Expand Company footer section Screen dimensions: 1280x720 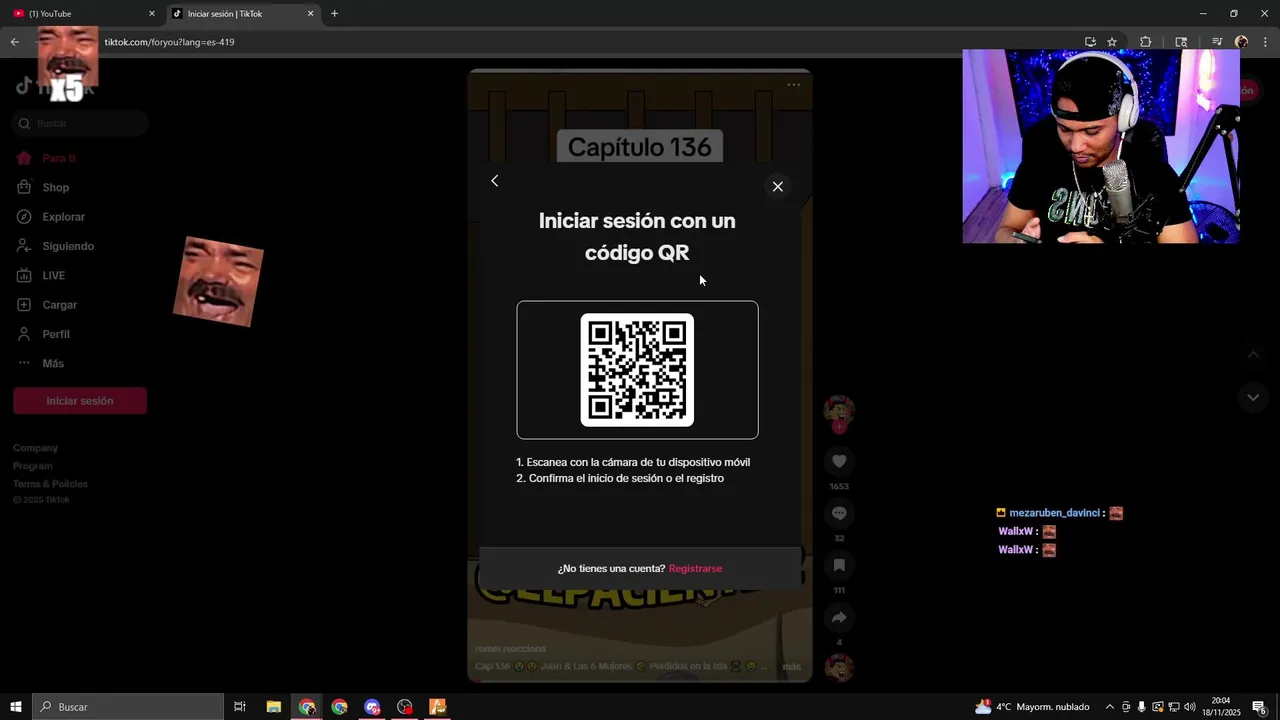(x=36, y=448)
